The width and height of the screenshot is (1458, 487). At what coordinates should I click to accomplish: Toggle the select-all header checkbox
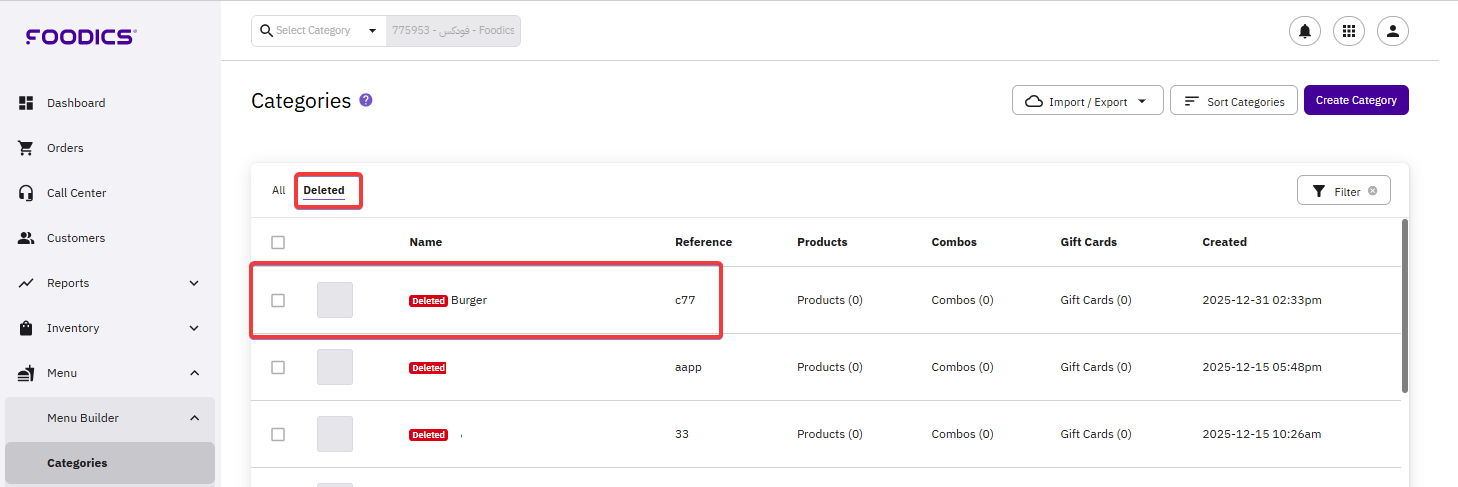pos(278,242)
